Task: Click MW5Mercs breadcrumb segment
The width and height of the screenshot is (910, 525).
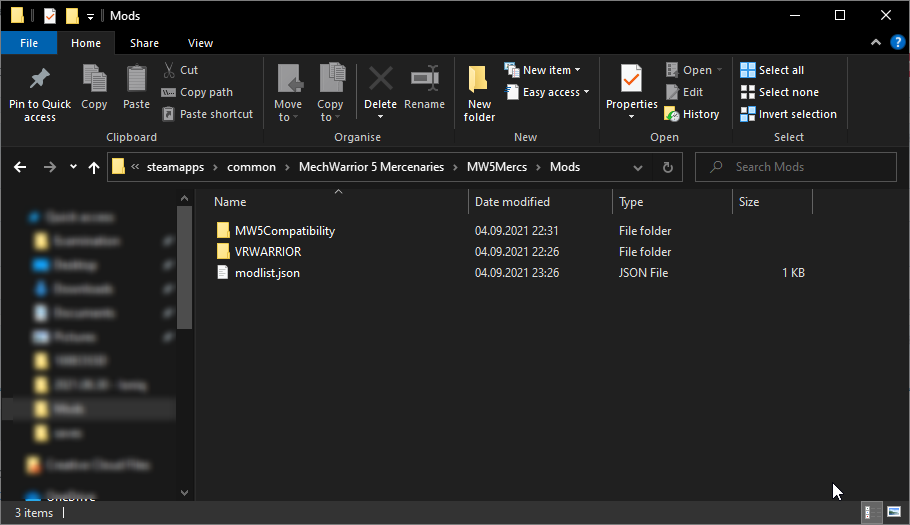Action: 497,167
